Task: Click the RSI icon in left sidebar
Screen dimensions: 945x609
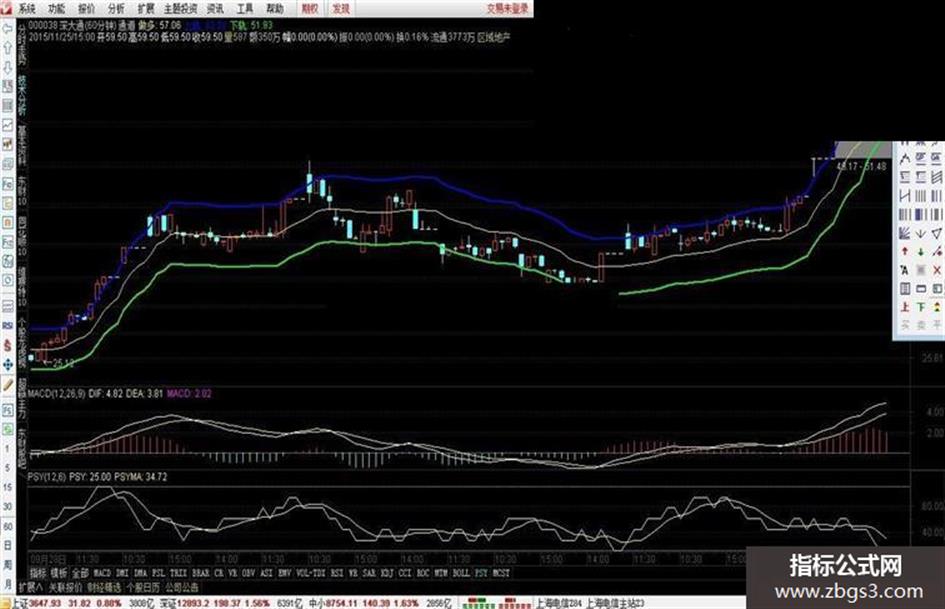Action: 8,326
